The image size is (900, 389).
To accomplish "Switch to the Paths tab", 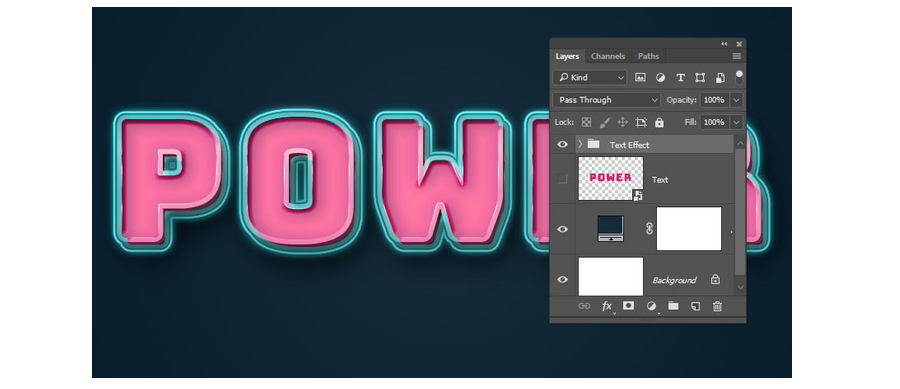I will 649,56.
